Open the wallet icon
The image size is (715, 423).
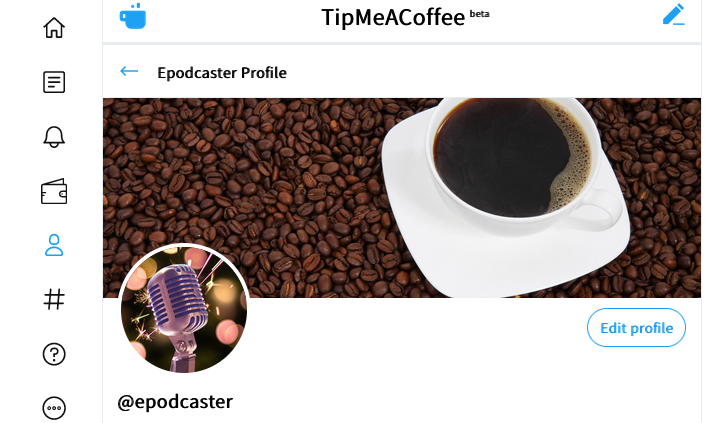coord(54,191)
